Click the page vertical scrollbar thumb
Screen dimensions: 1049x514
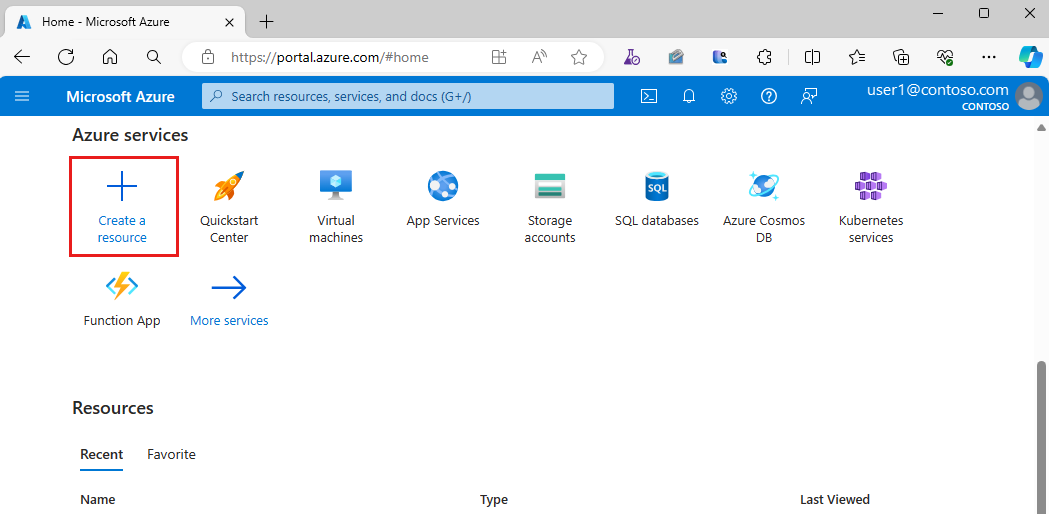coord(1040,438)
